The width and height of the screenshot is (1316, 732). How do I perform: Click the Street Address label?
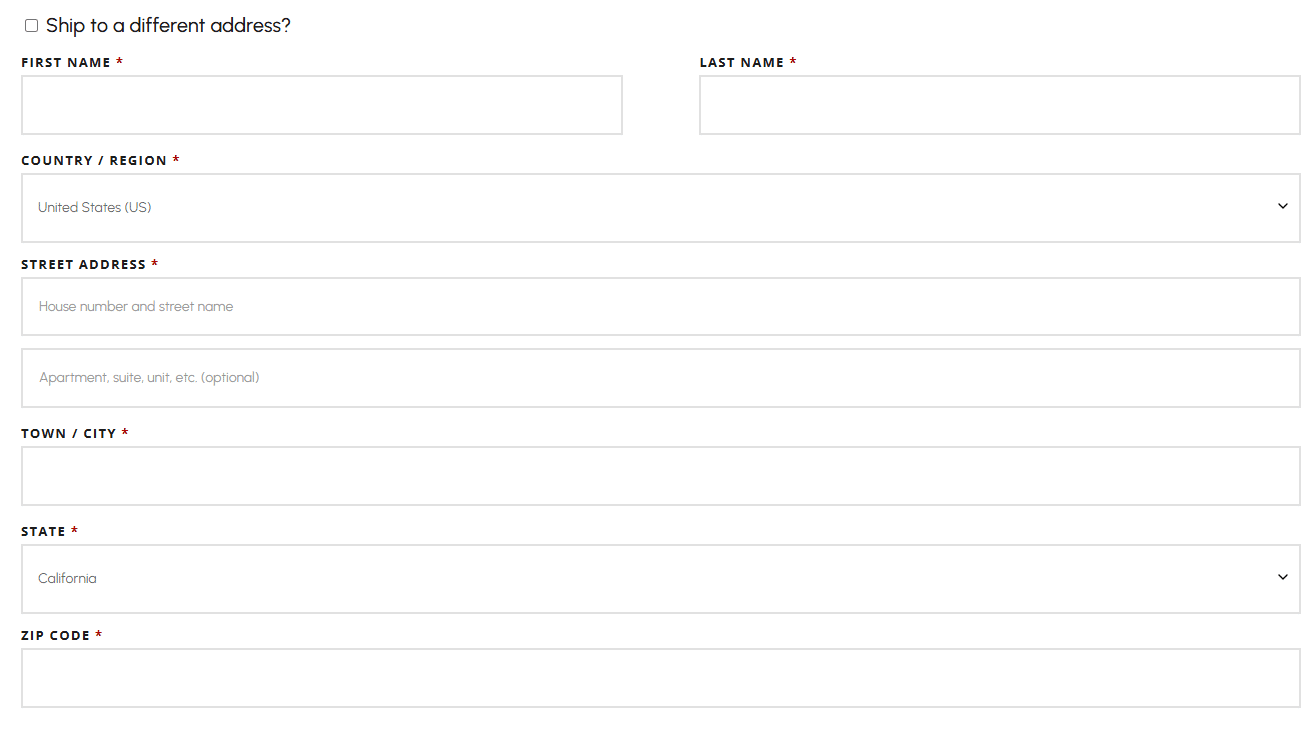click(x=85, y=264)
